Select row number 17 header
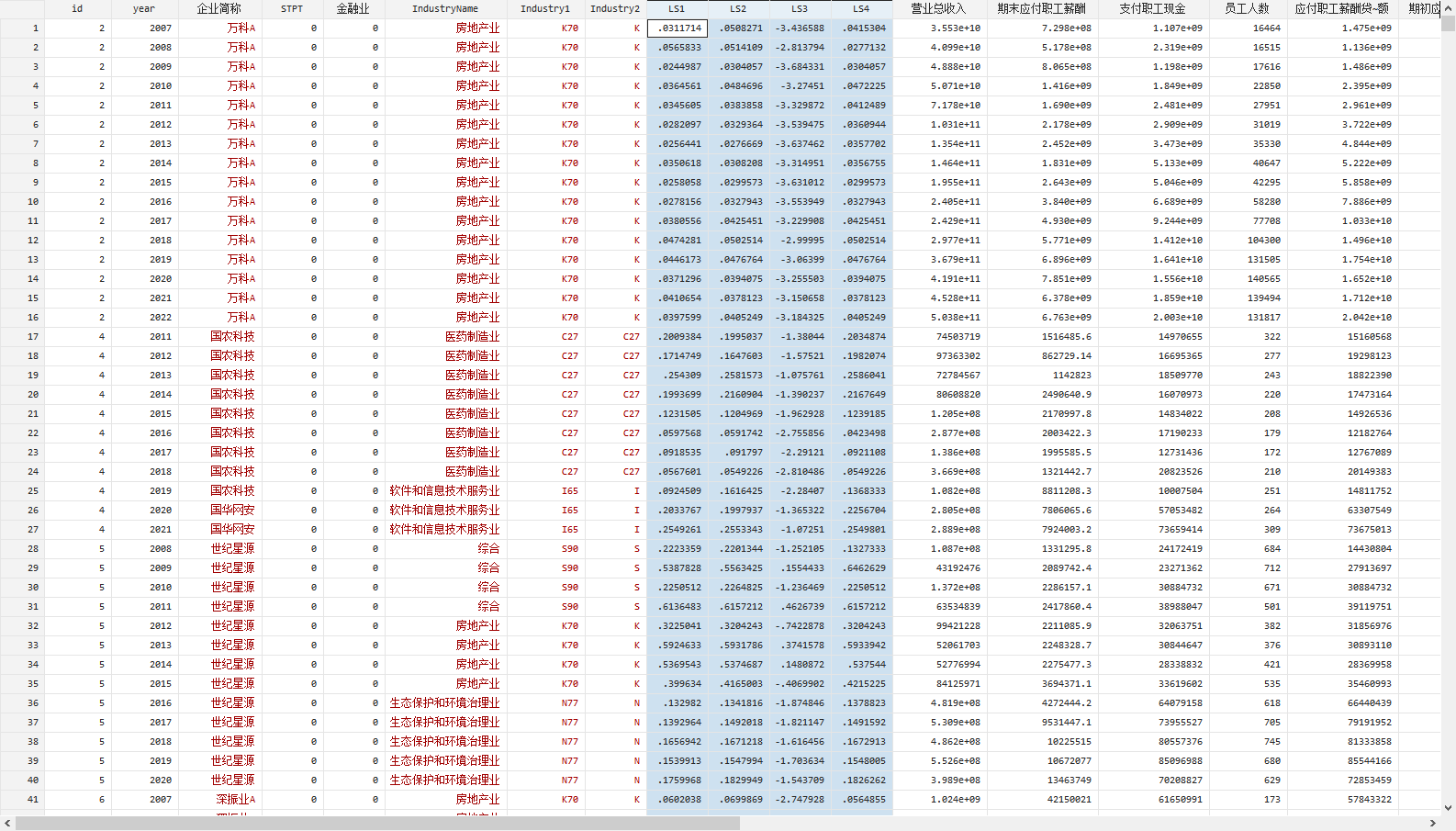The width and height of the screenshot is (1456, 831). (22, 337)
